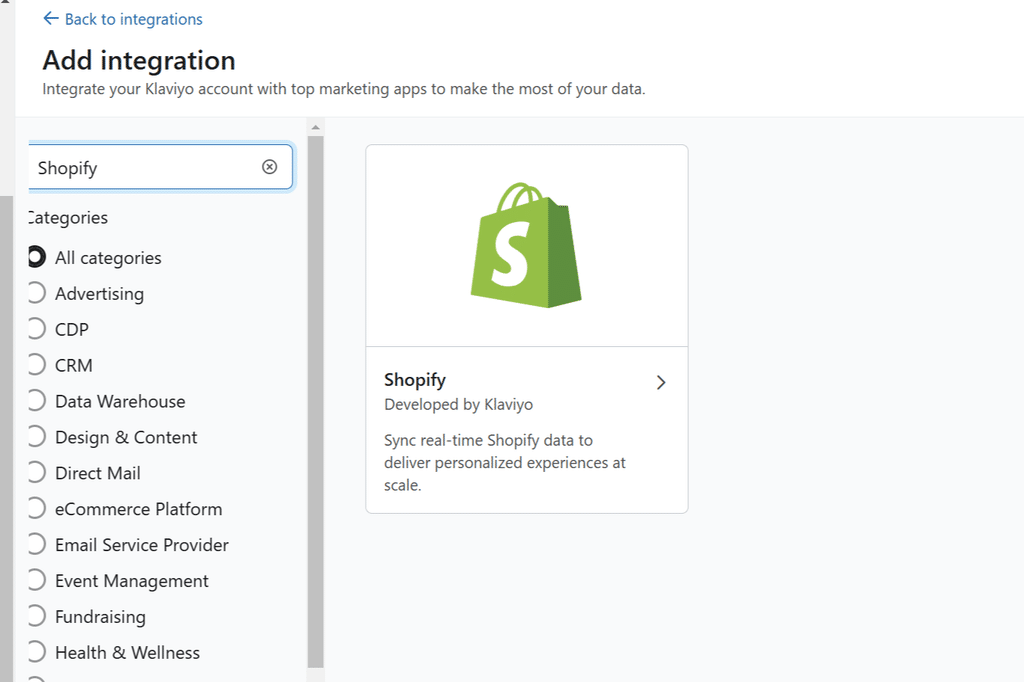Select the Advertising category option
The height and width of the screenshot is (682, 1024).
tap(36, 293)
